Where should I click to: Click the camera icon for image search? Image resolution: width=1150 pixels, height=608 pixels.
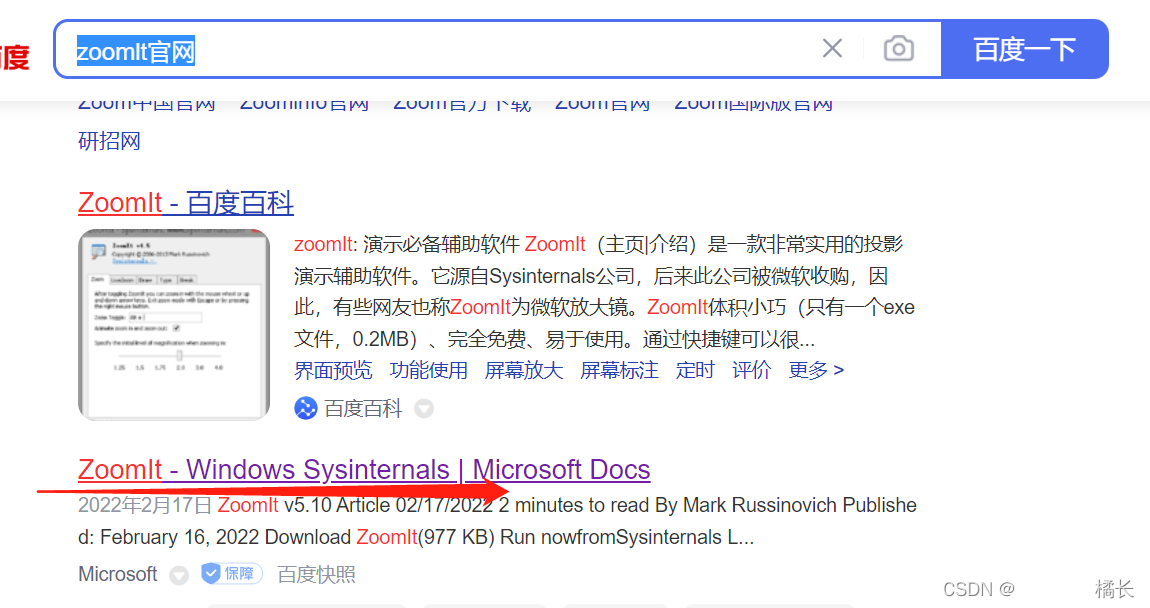(x=898, y=47)
